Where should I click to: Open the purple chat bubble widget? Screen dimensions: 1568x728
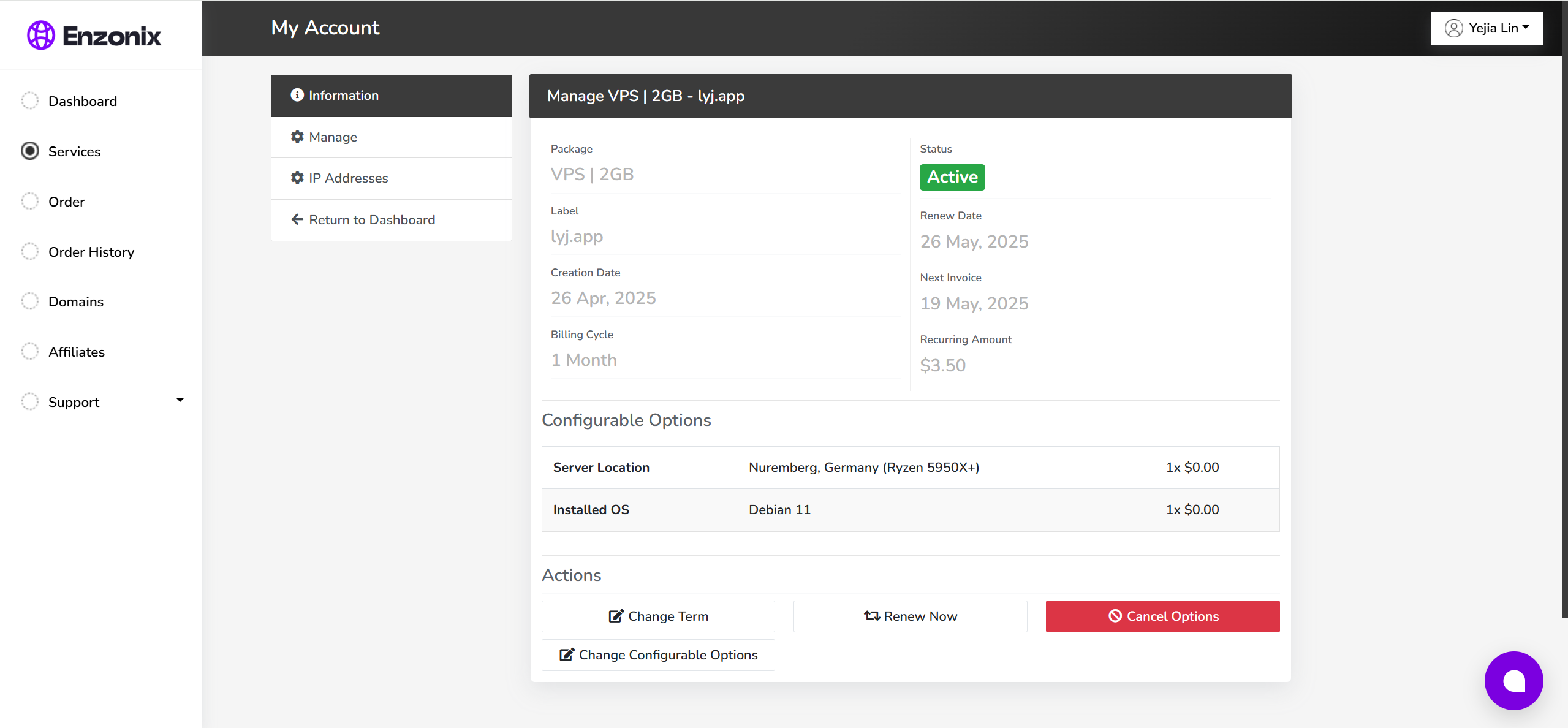click(1513, 681)
